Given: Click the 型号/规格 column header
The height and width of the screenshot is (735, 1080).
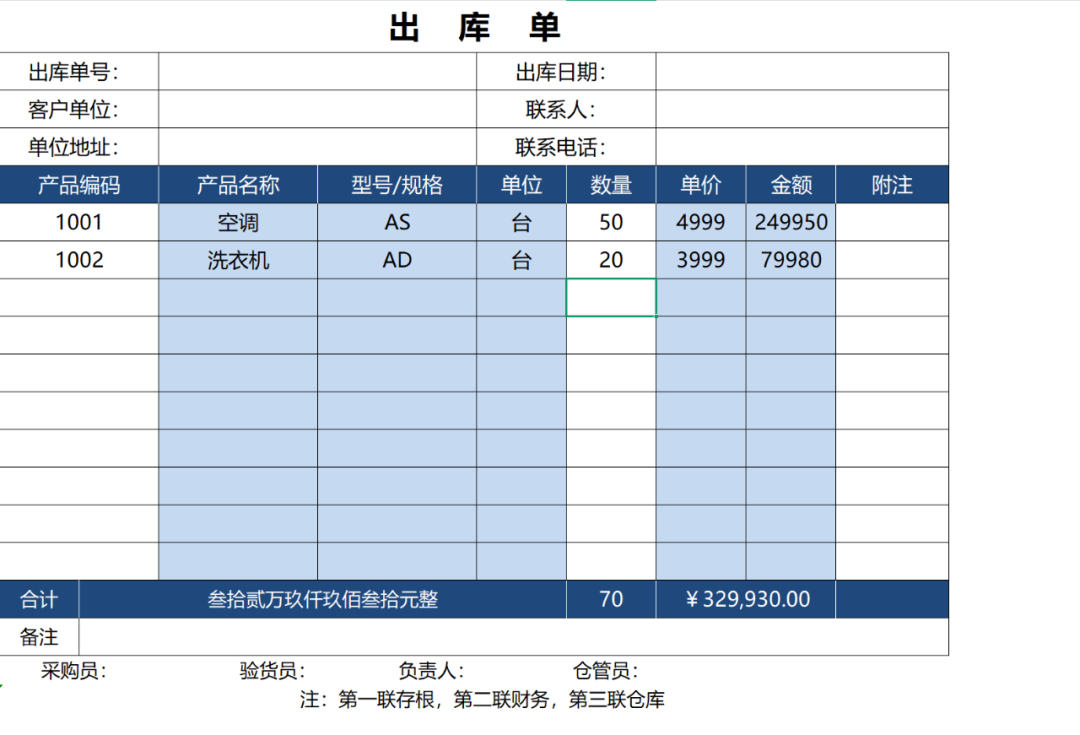Looking at the screenshot, I should [397, 185].
